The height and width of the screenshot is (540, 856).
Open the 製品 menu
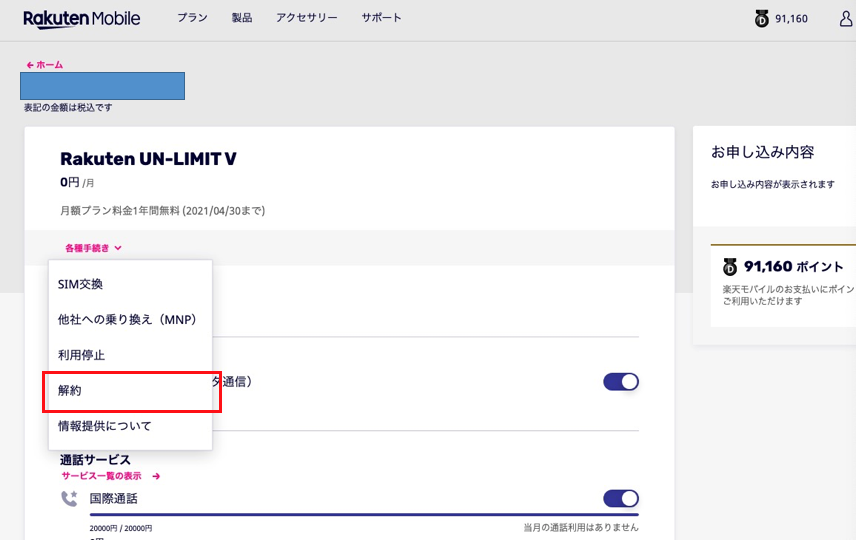click(241, 18)
